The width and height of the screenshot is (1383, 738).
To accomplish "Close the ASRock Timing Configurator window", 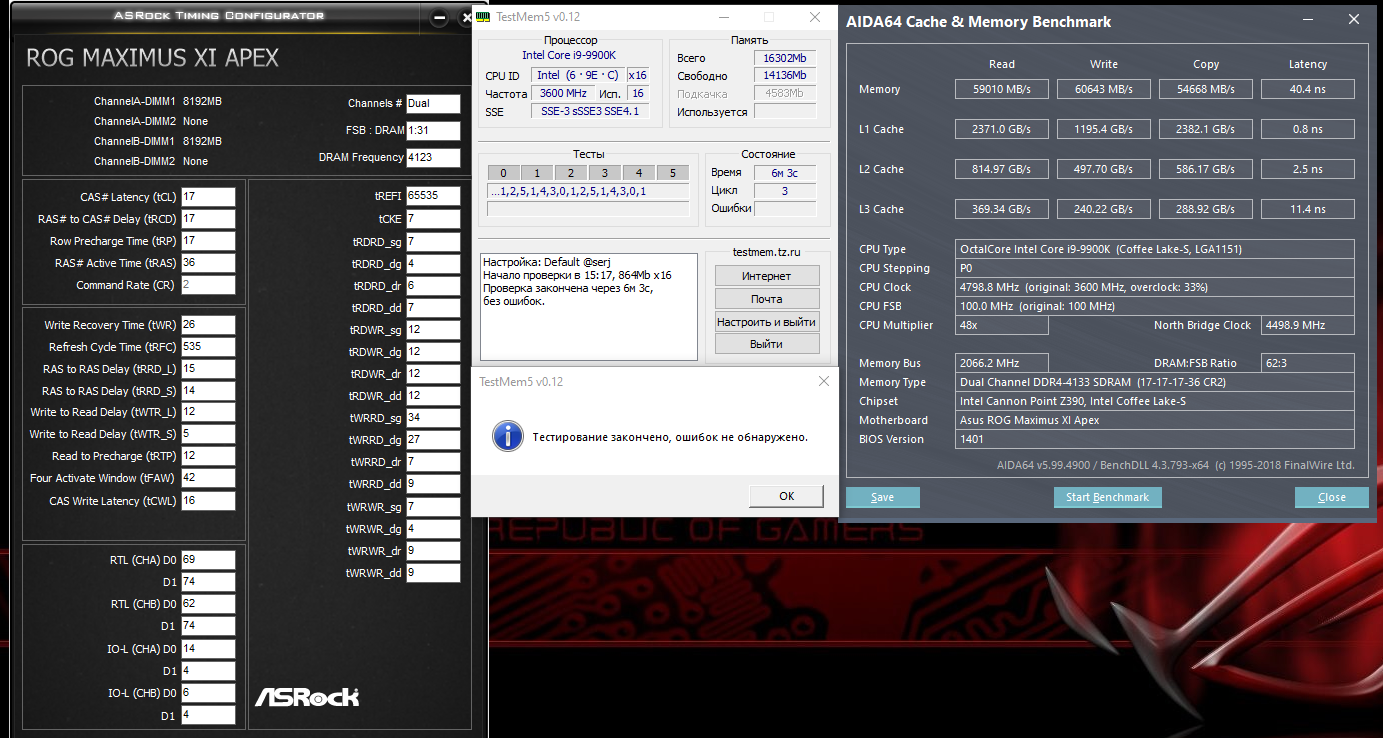I will (x=465, y=17).
